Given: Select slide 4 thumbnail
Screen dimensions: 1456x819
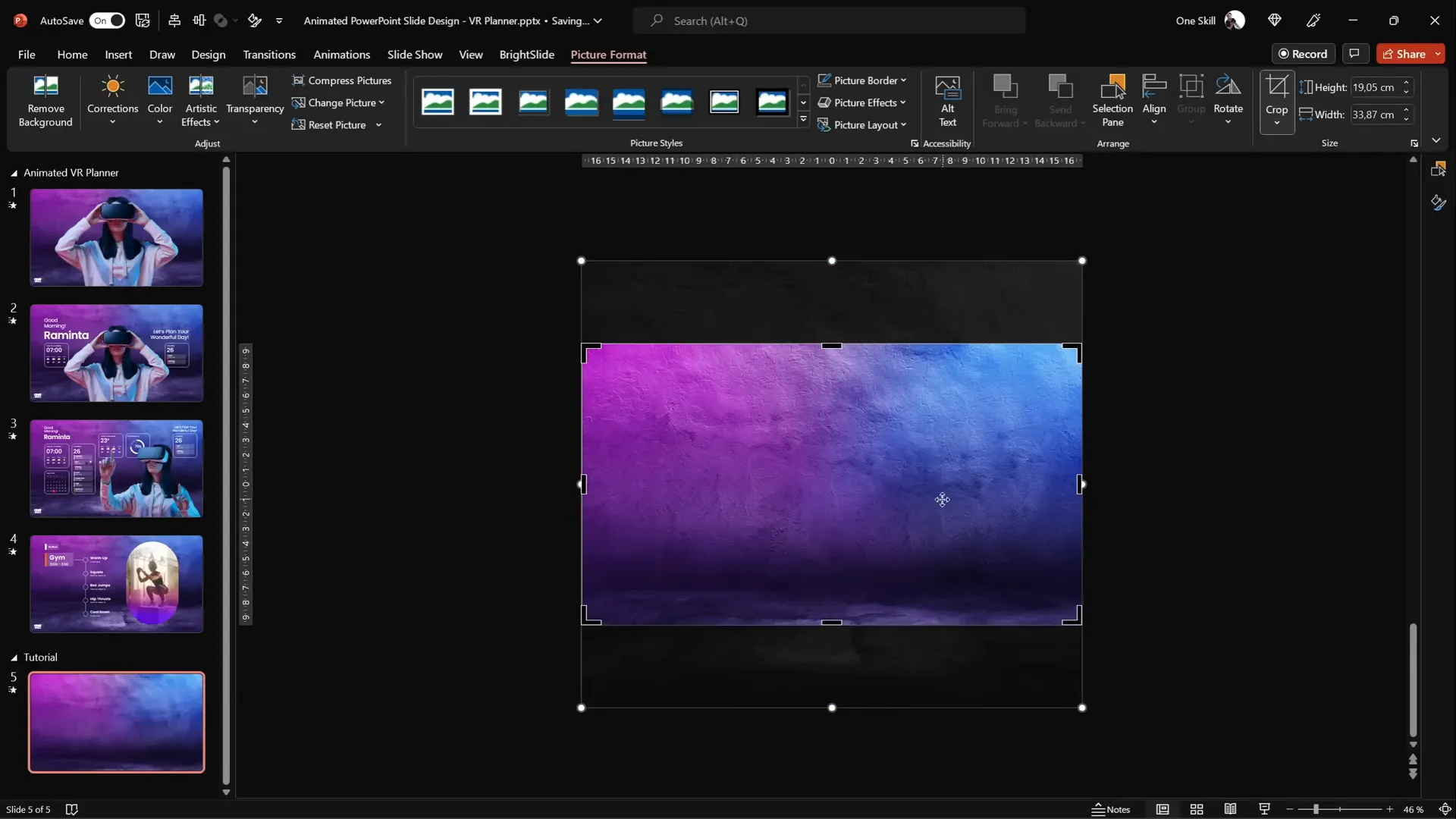Looking at the screenshot, I should (x=115, y=584).
